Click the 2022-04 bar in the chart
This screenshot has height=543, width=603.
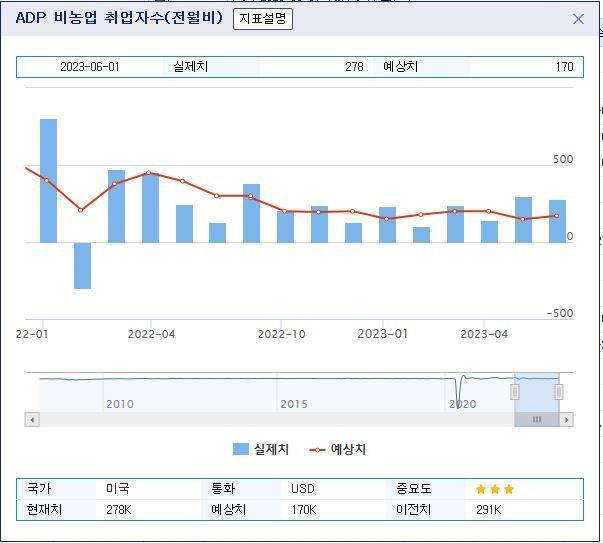[x=150, y=208]
